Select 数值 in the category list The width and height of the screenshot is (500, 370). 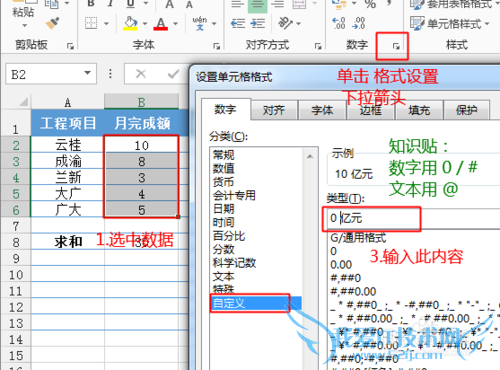pos(224,168)
